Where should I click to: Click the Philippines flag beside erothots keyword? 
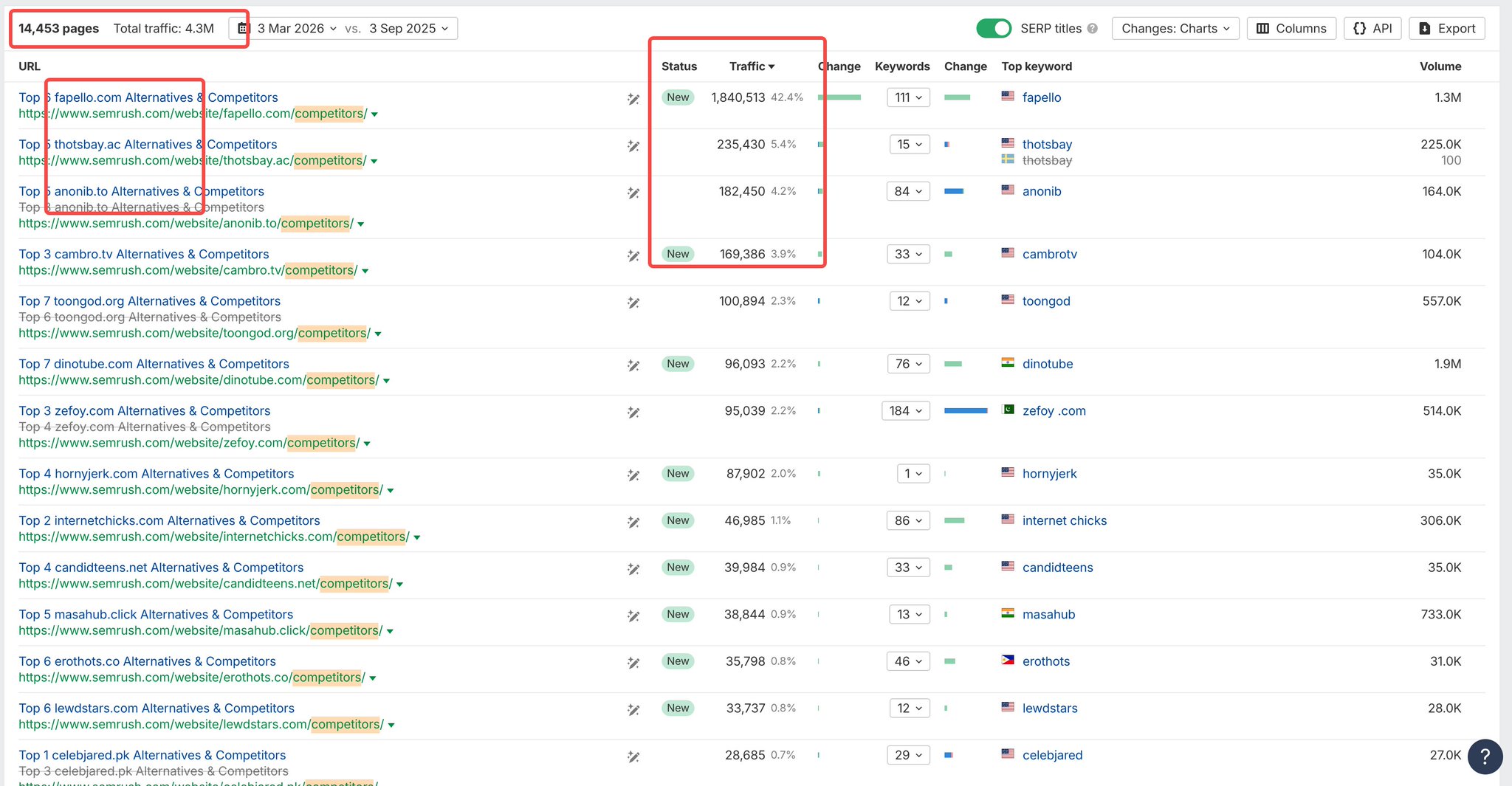click(x=1008, y=660)
